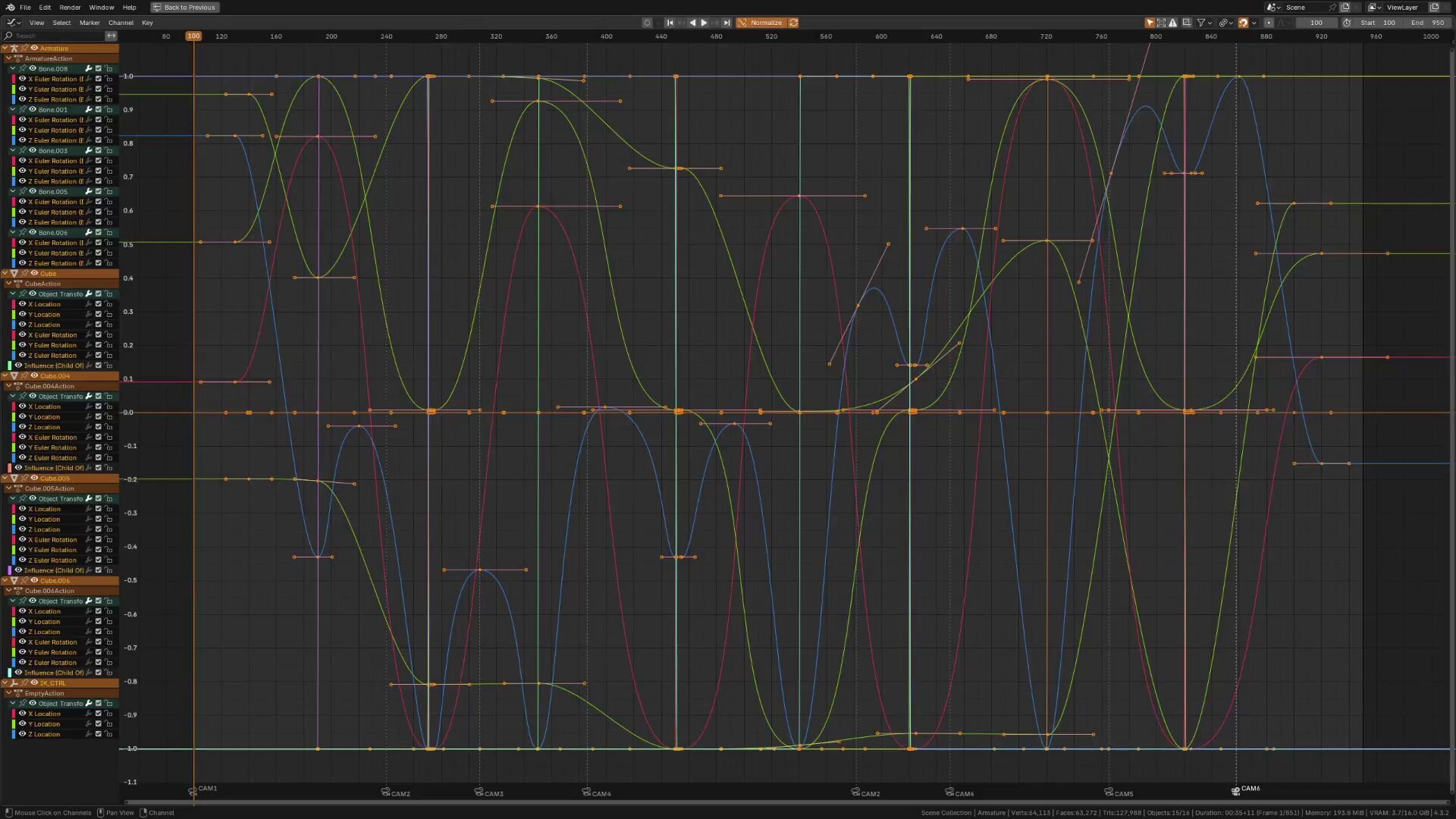Collapse the Cube.004 channel group
1456x819 pixels.
(x=5, y=375)
